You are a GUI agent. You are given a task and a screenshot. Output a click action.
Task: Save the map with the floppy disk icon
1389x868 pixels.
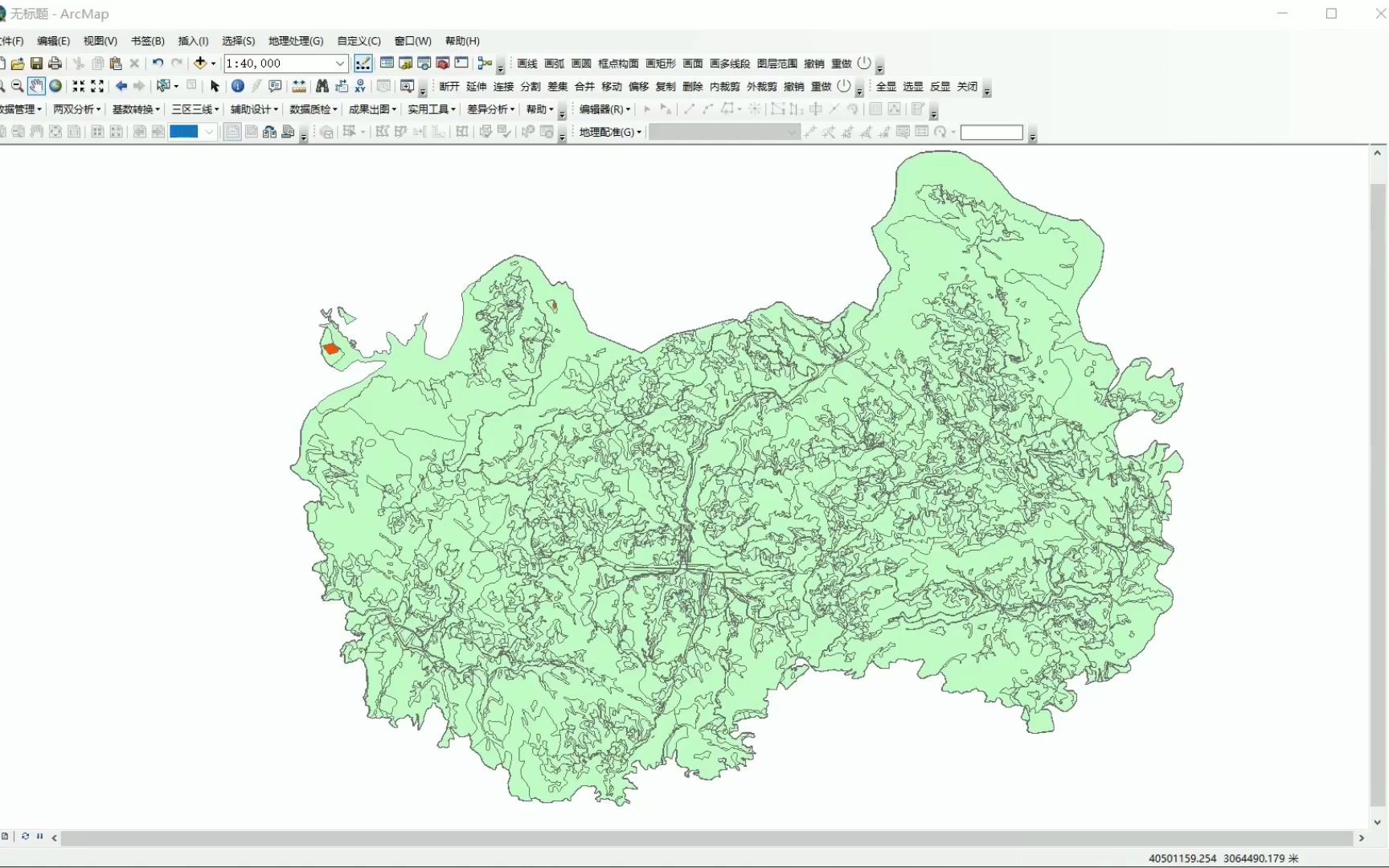pyautogui.click(x=36, y=63)
